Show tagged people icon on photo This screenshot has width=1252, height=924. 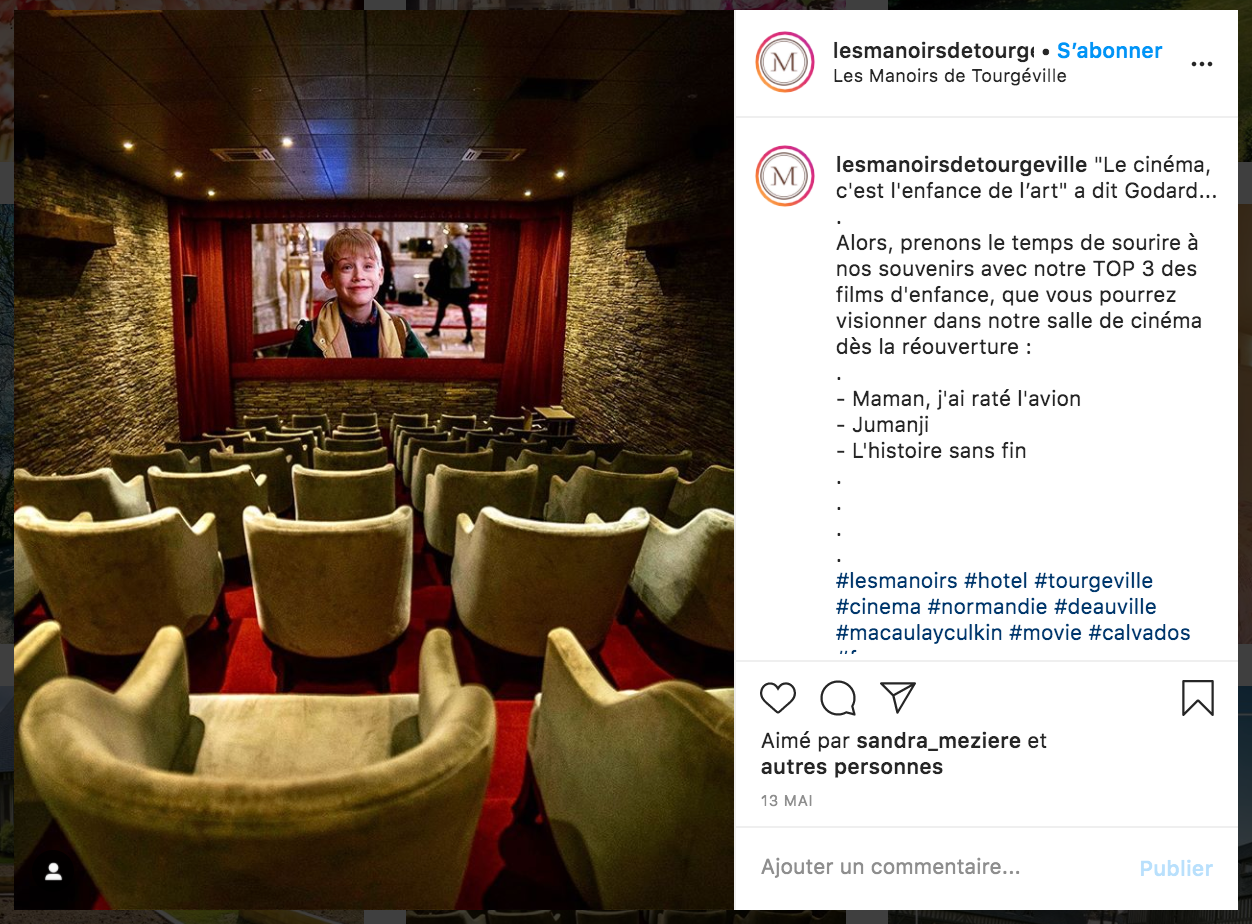(x=54, y=872)
